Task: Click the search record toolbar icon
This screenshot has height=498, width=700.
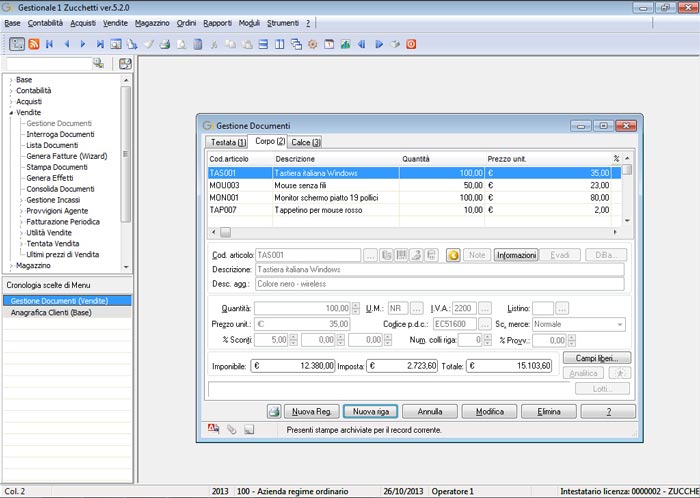Action: (x=116, y=44)
